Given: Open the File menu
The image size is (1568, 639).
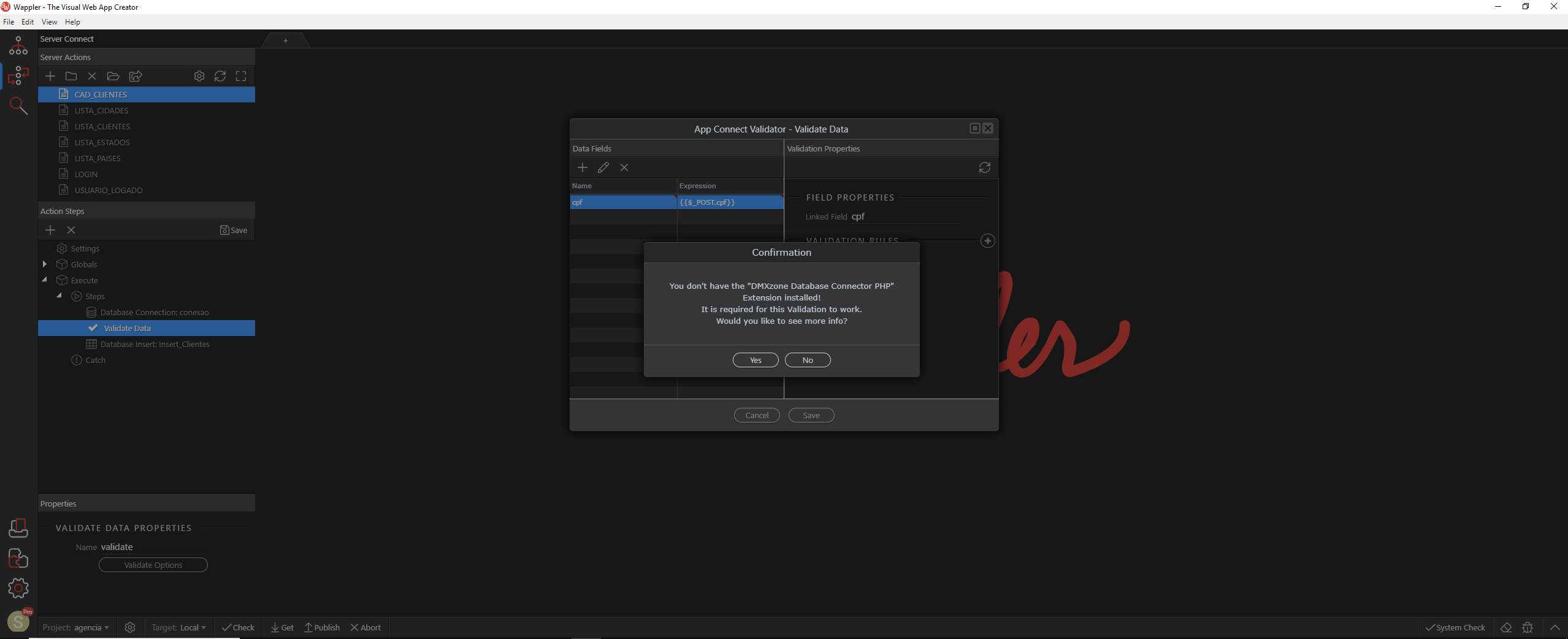Looking at the screenshot, I should coord(9,22).
